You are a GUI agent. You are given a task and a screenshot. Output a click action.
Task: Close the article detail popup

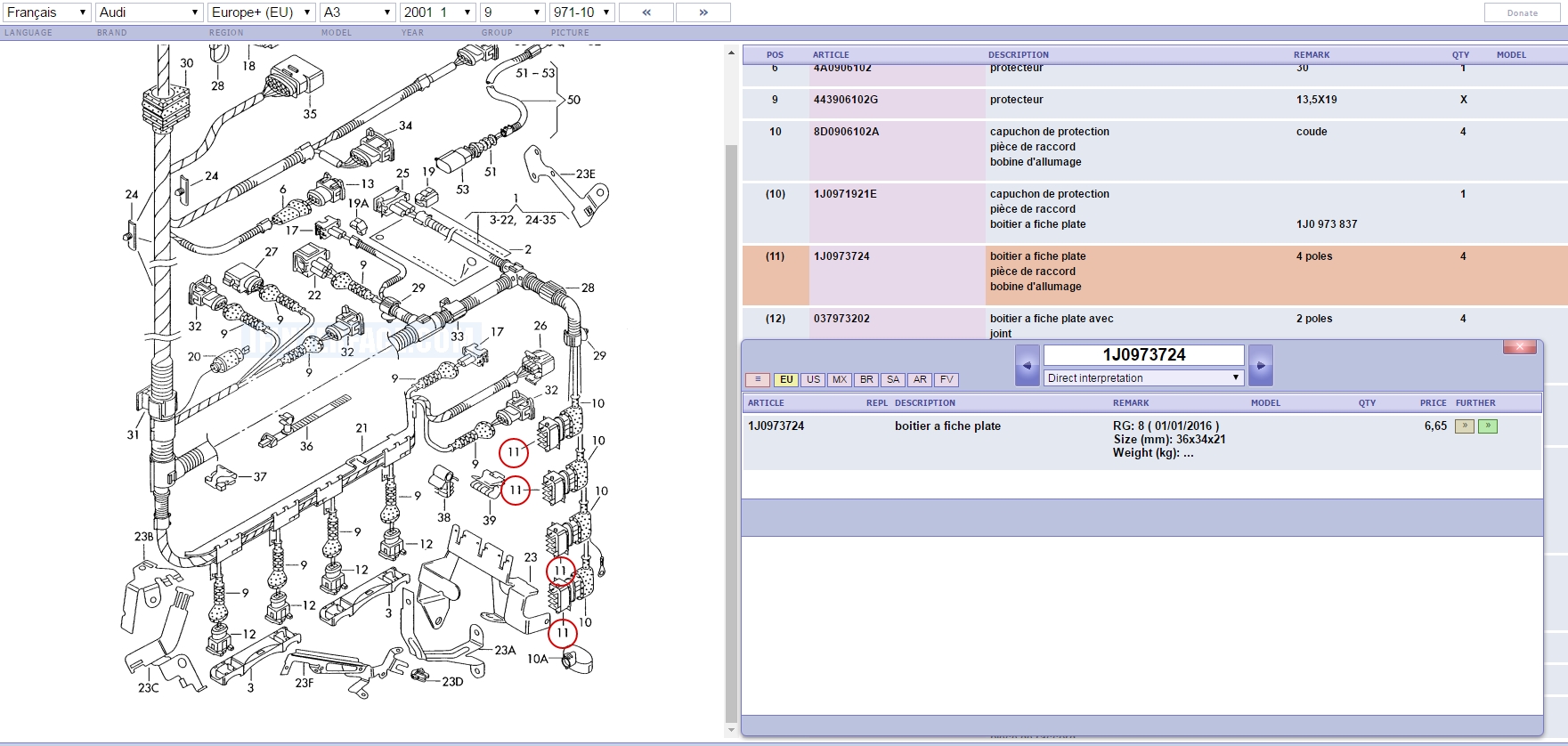click(x=1519, y=347)
